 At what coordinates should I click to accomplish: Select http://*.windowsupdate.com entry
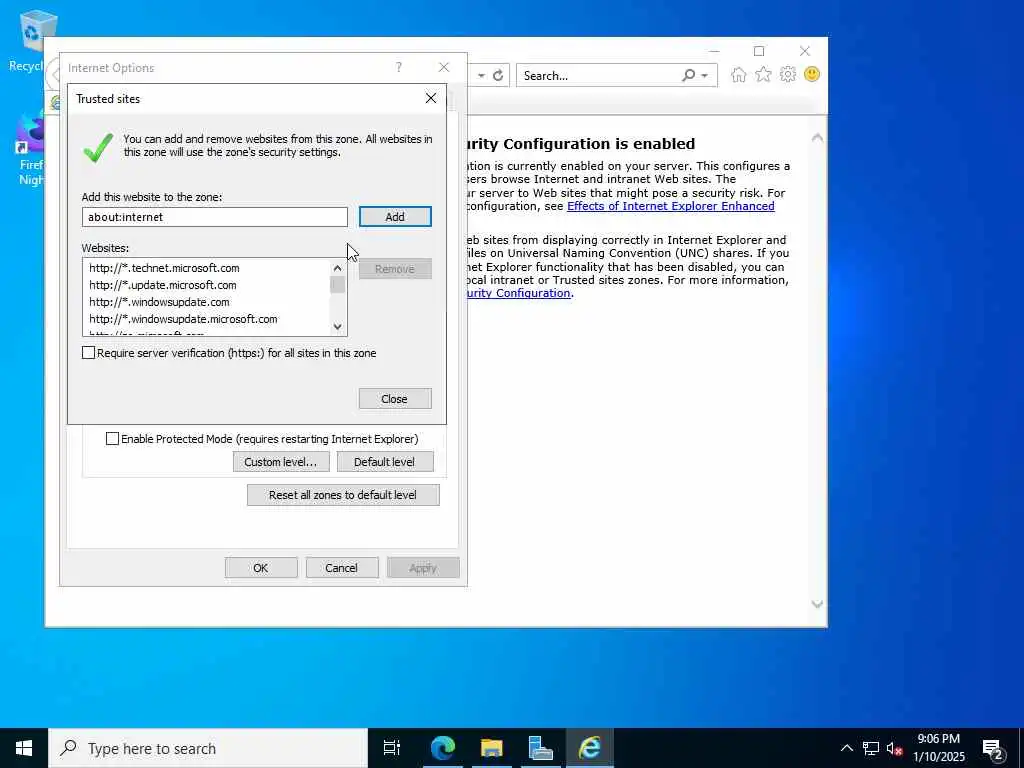(x=159, y=302)
